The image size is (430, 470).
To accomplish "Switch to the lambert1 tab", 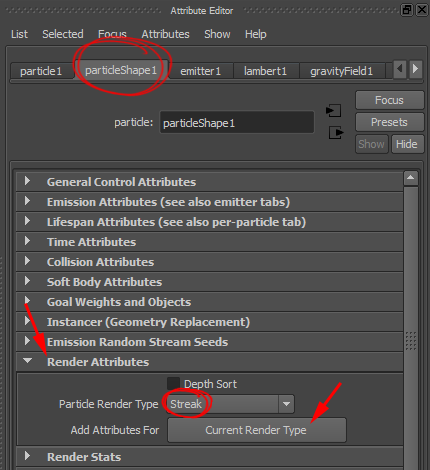I will [266, 71].
